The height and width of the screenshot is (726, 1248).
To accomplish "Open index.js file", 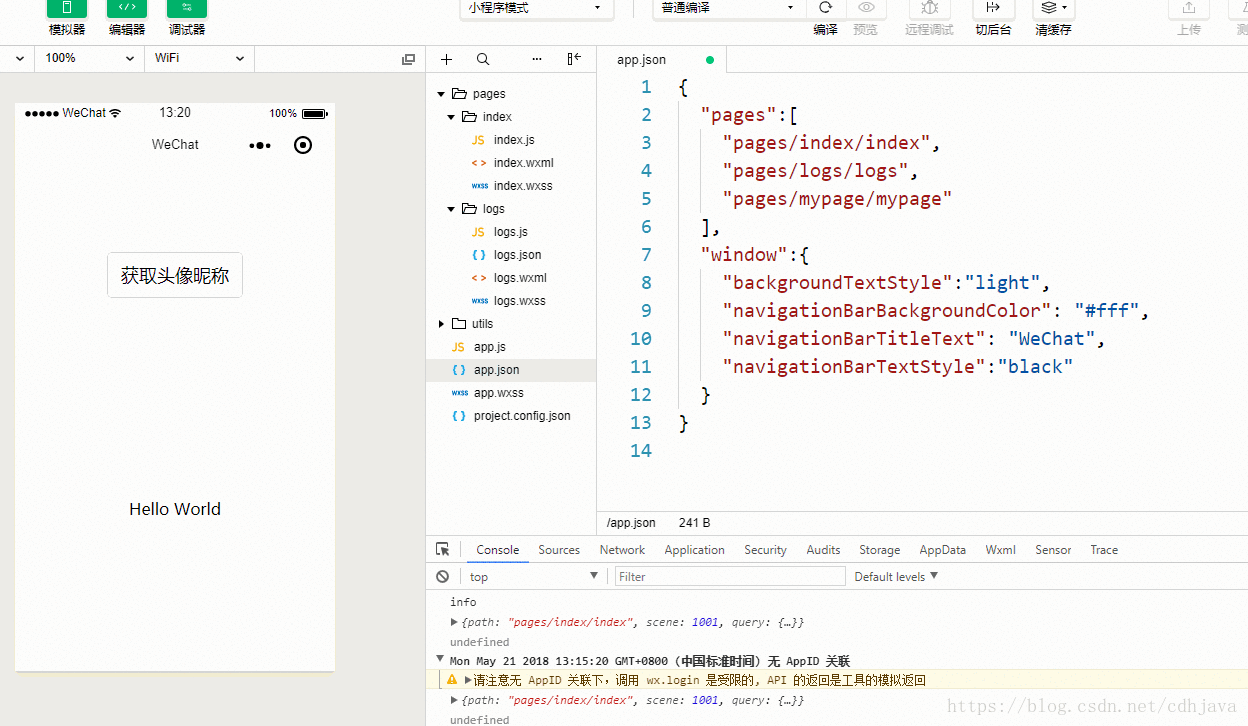I will click(x=514, y=140).
